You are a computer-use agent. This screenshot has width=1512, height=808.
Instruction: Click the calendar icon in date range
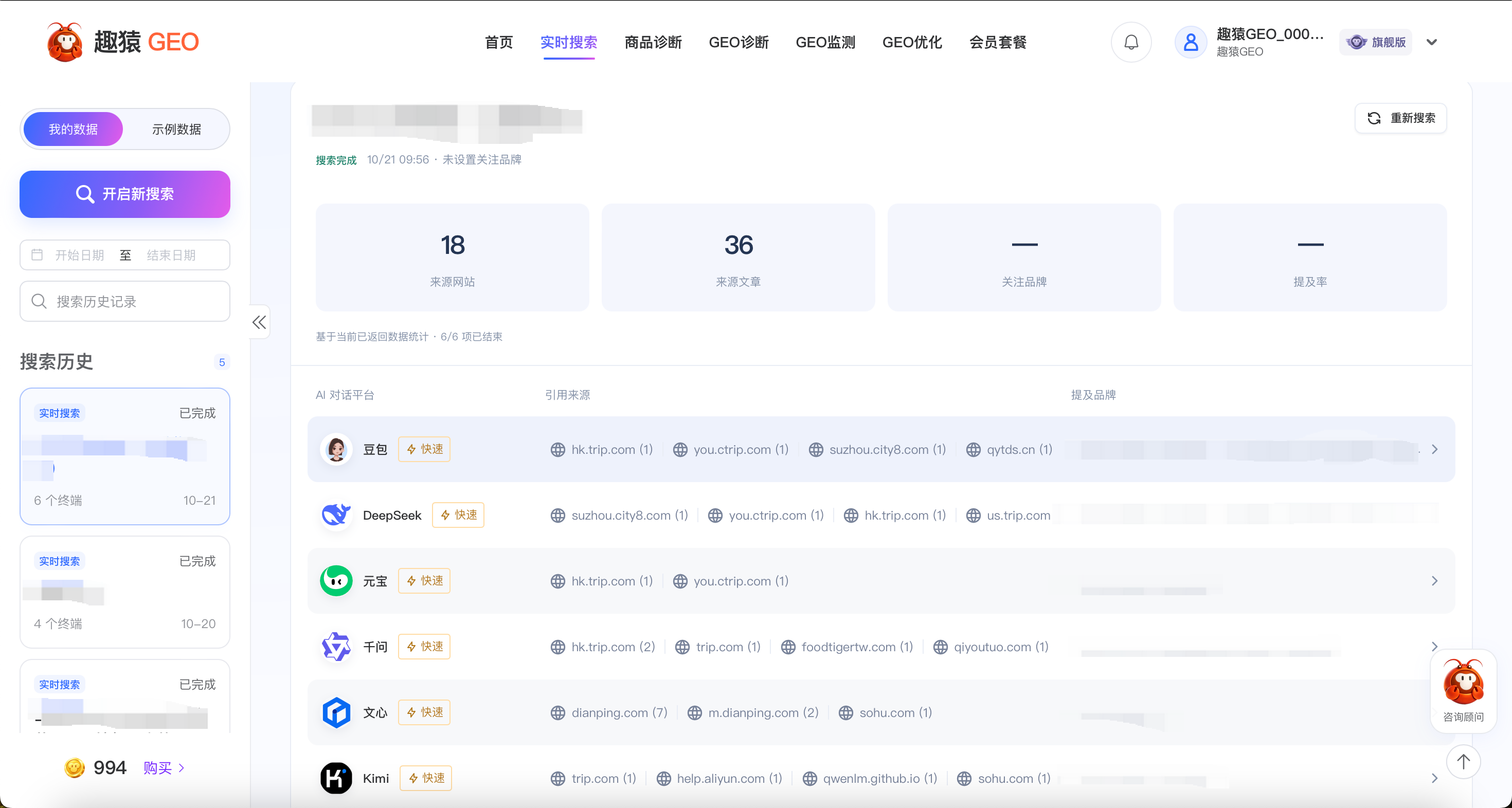[37, 254]
